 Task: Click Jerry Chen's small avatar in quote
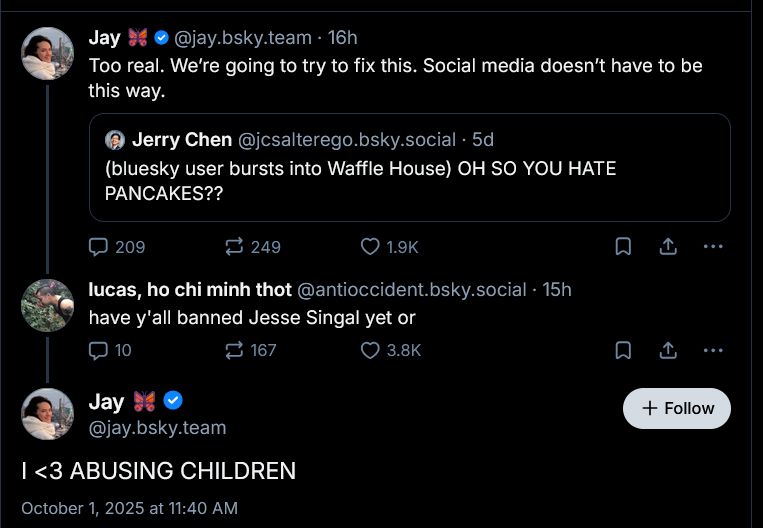point(115,140)
